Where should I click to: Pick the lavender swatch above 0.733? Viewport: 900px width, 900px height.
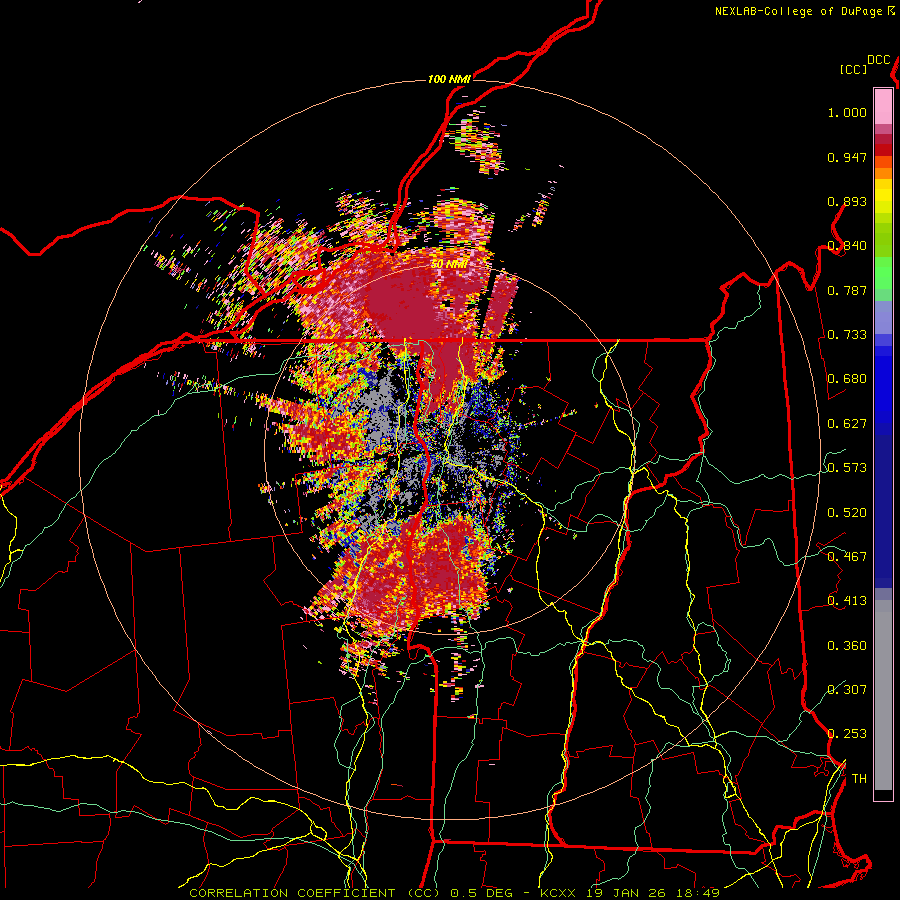pos(883,317)
